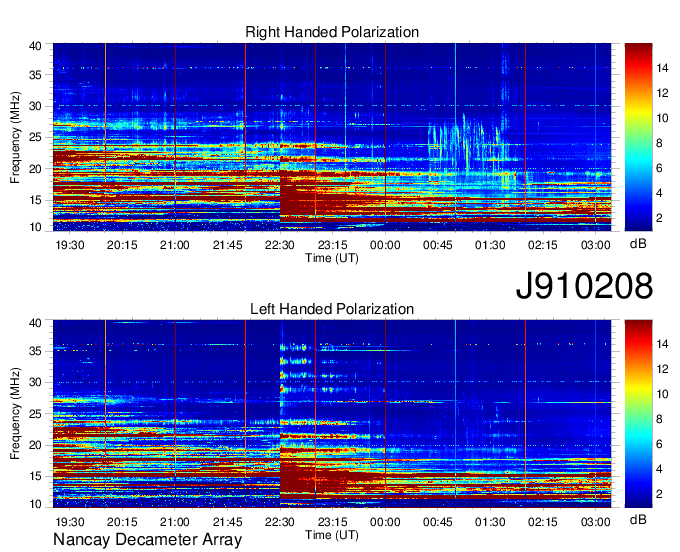Click the Right Handed Polarization spectrogram

[x=332, y=137]
